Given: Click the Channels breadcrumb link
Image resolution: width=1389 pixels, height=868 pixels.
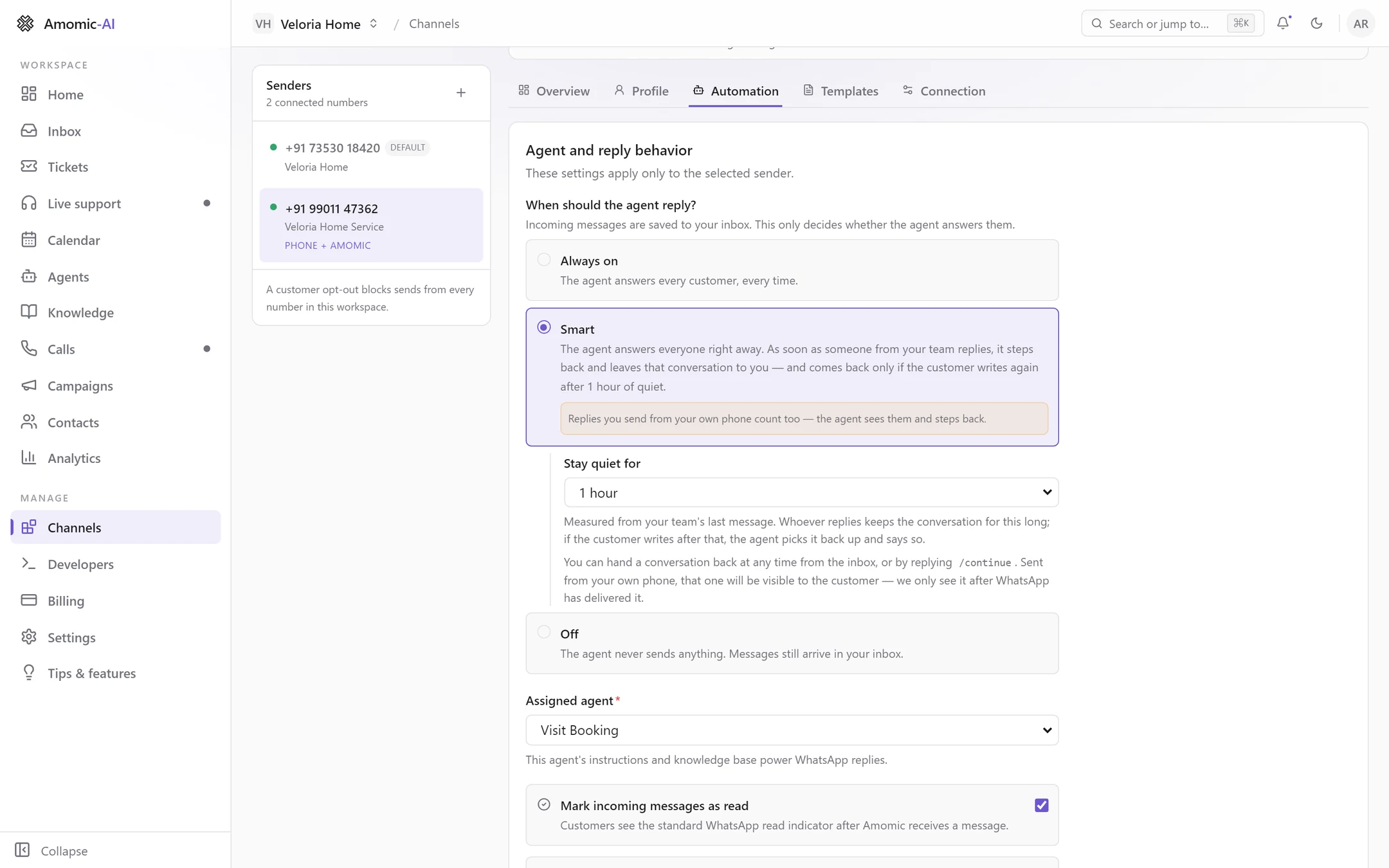Looking at the screenshot, I should (x=434, y=24).
